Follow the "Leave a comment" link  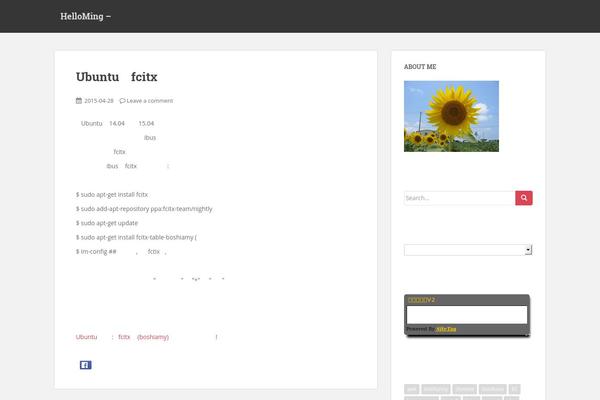pyautogui.click(x=150, y=101)
